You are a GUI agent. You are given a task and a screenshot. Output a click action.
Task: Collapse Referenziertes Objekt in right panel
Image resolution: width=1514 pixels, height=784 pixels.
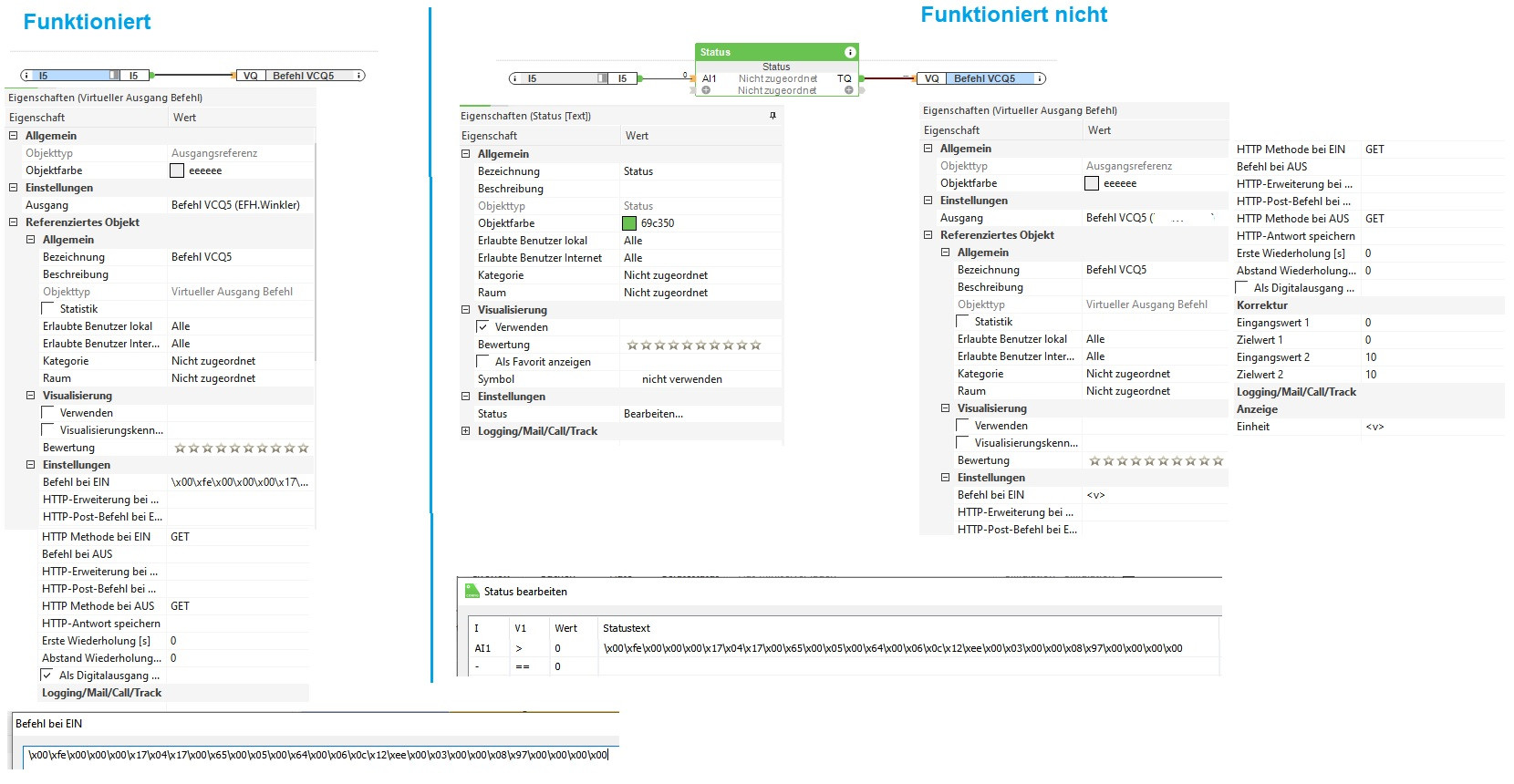[x=928, y=234]
